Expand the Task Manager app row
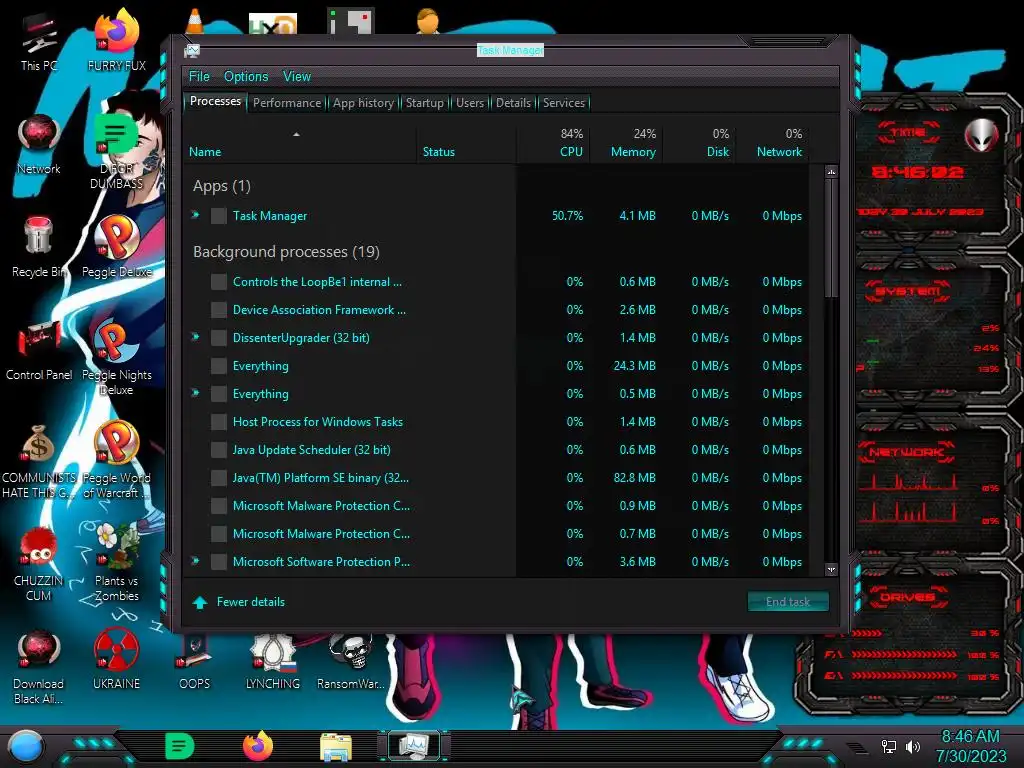The image size is (1024, 768). [195, 215]
